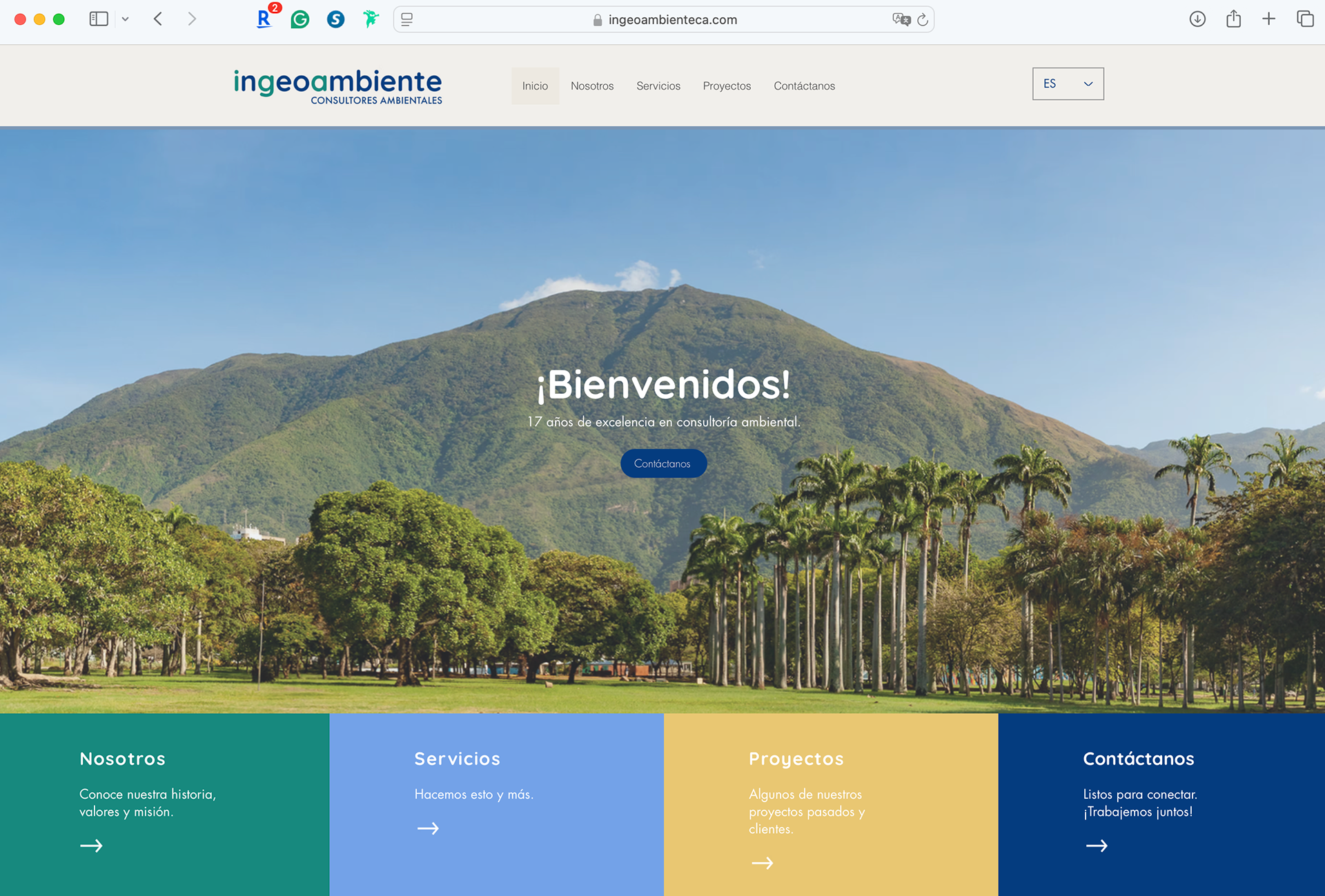Click the address bar URL field

(x=672, y=20)
